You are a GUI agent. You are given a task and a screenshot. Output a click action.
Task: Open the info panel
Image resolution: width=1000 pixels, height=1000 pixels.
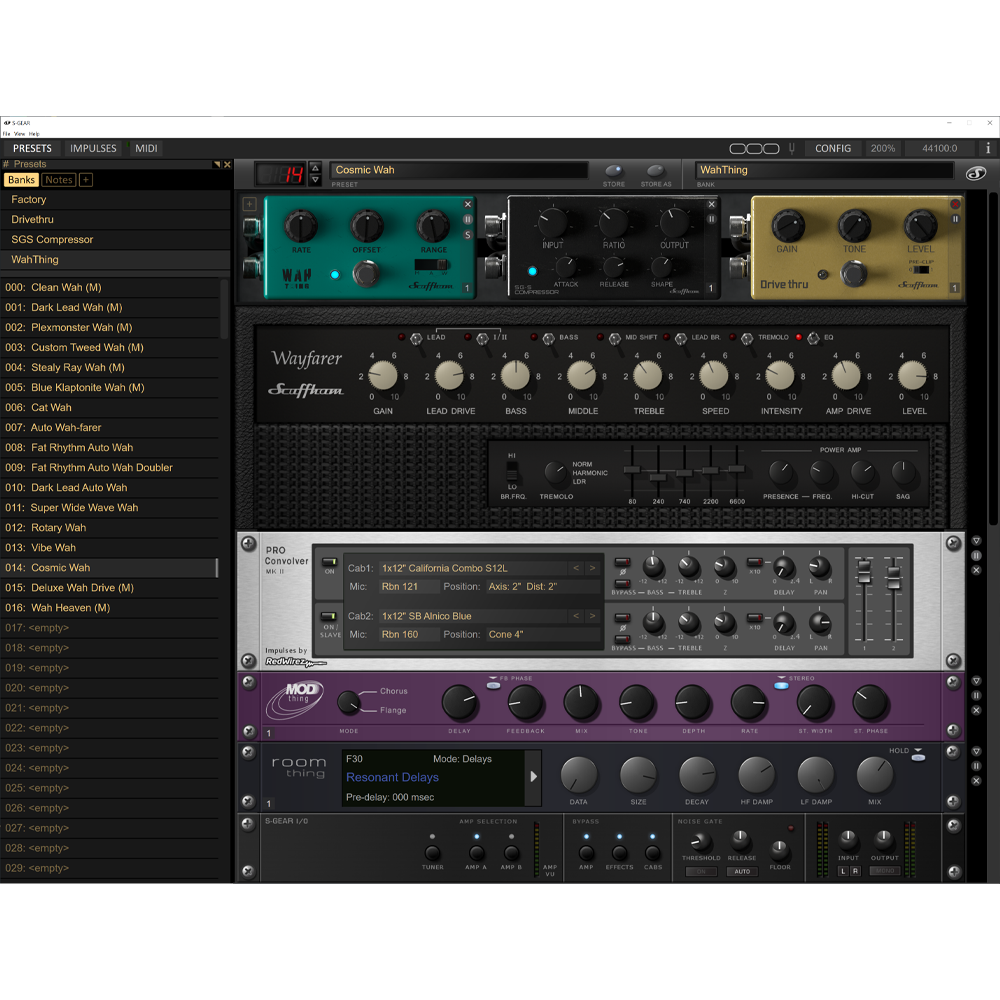pyautogui.click(x=988, y=148)
